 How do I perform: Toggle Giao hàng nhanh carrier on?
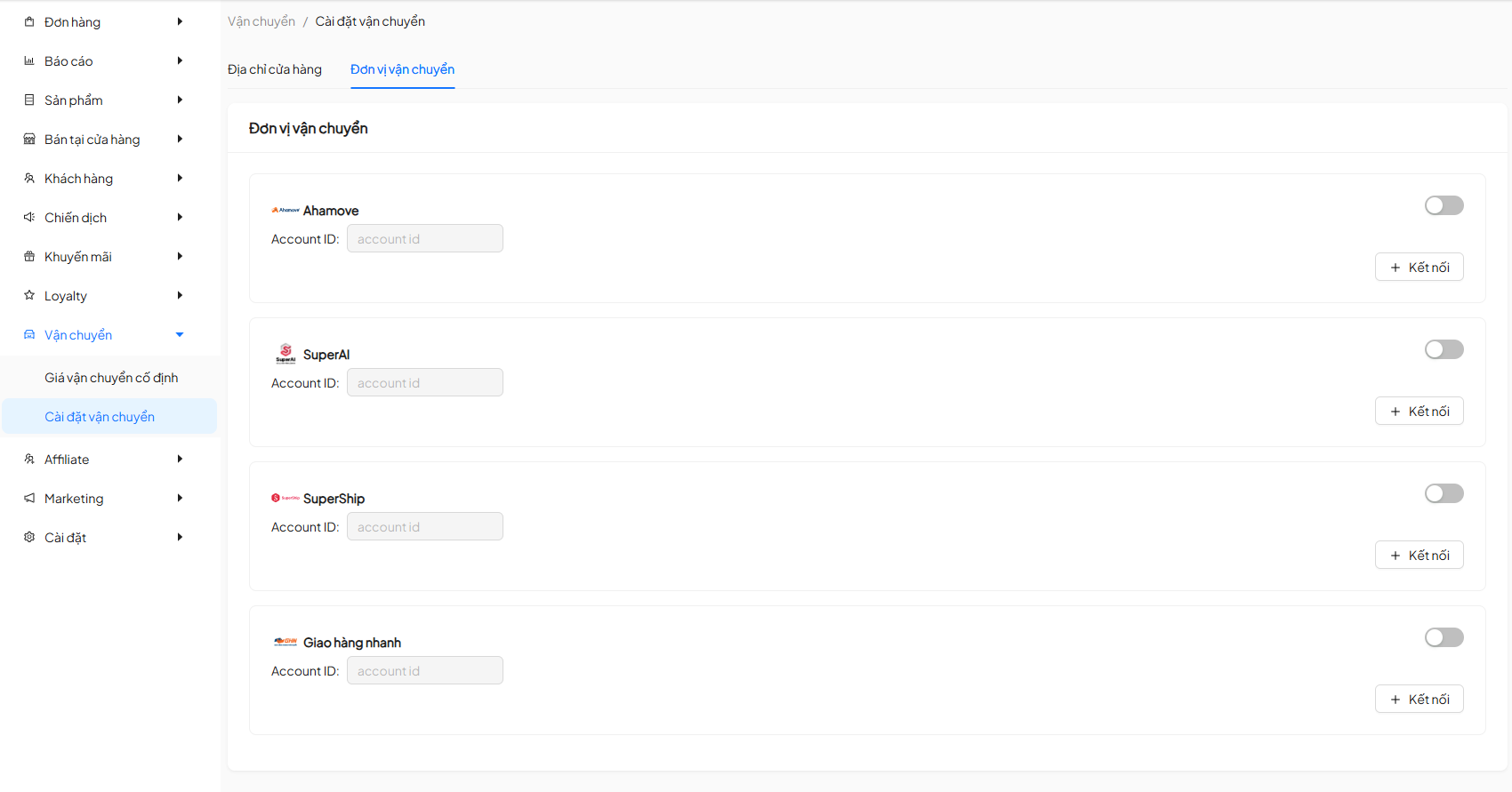(1444, 637)
